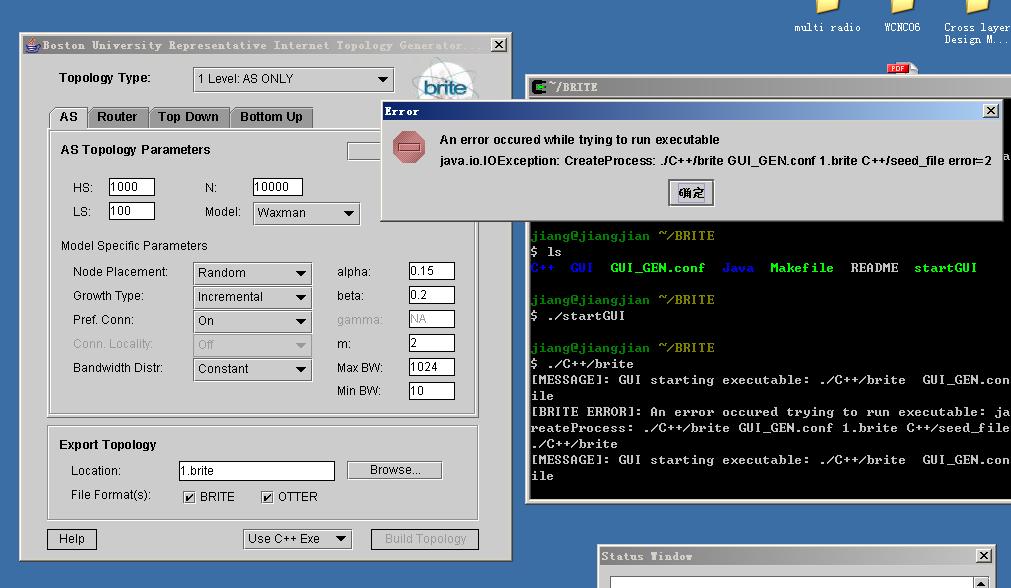Image resolution: width=1011 pixels, height=588 pixels.
Task: Switch to the Router tab
Action: click(117, 117)
